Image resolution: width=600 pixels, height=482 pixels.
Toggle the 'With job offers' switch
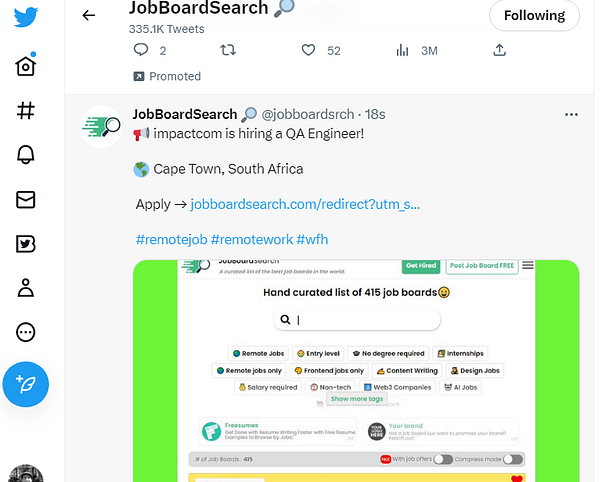point(443,459)
